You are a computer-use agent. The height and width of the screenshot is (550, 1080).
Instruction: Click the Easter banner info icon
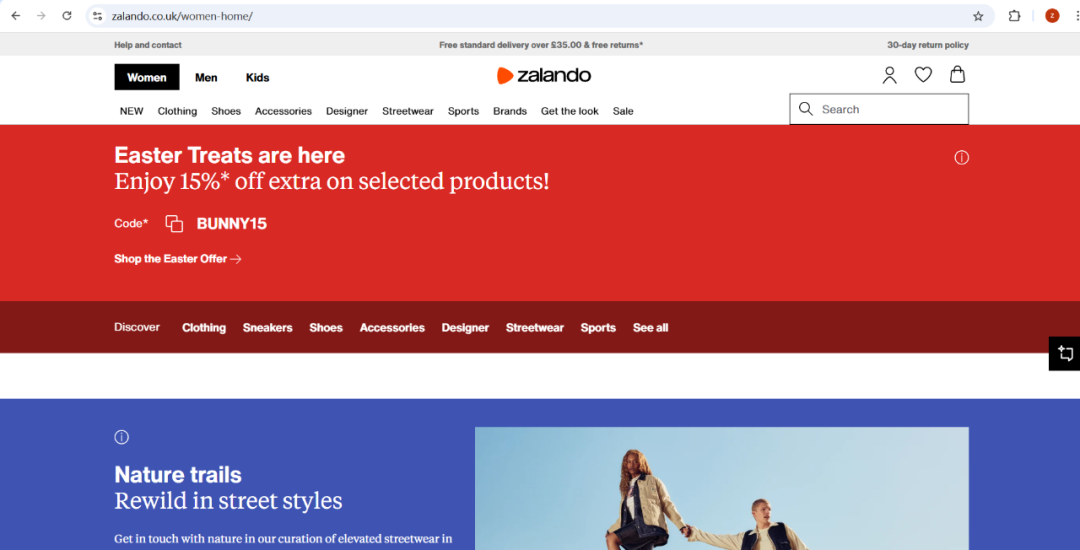click(x=961, y=158)
